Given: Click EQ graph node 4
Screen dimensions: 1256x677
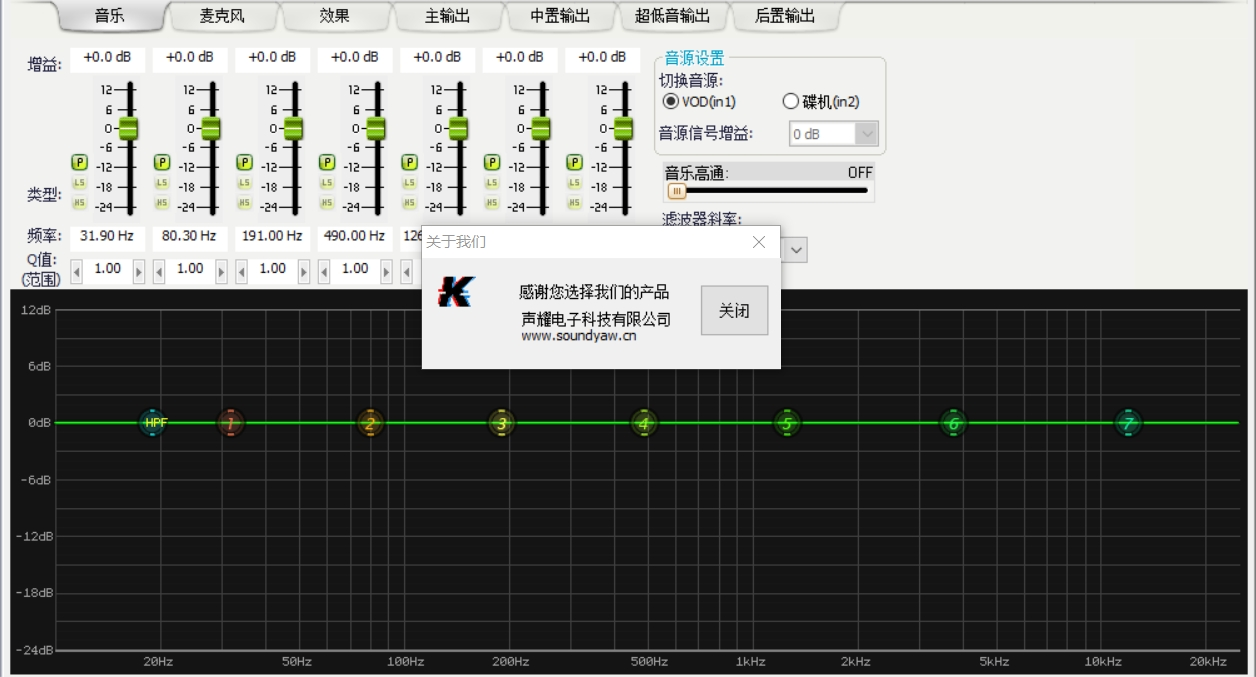Looking at the screenshot, I should point(644,423).
